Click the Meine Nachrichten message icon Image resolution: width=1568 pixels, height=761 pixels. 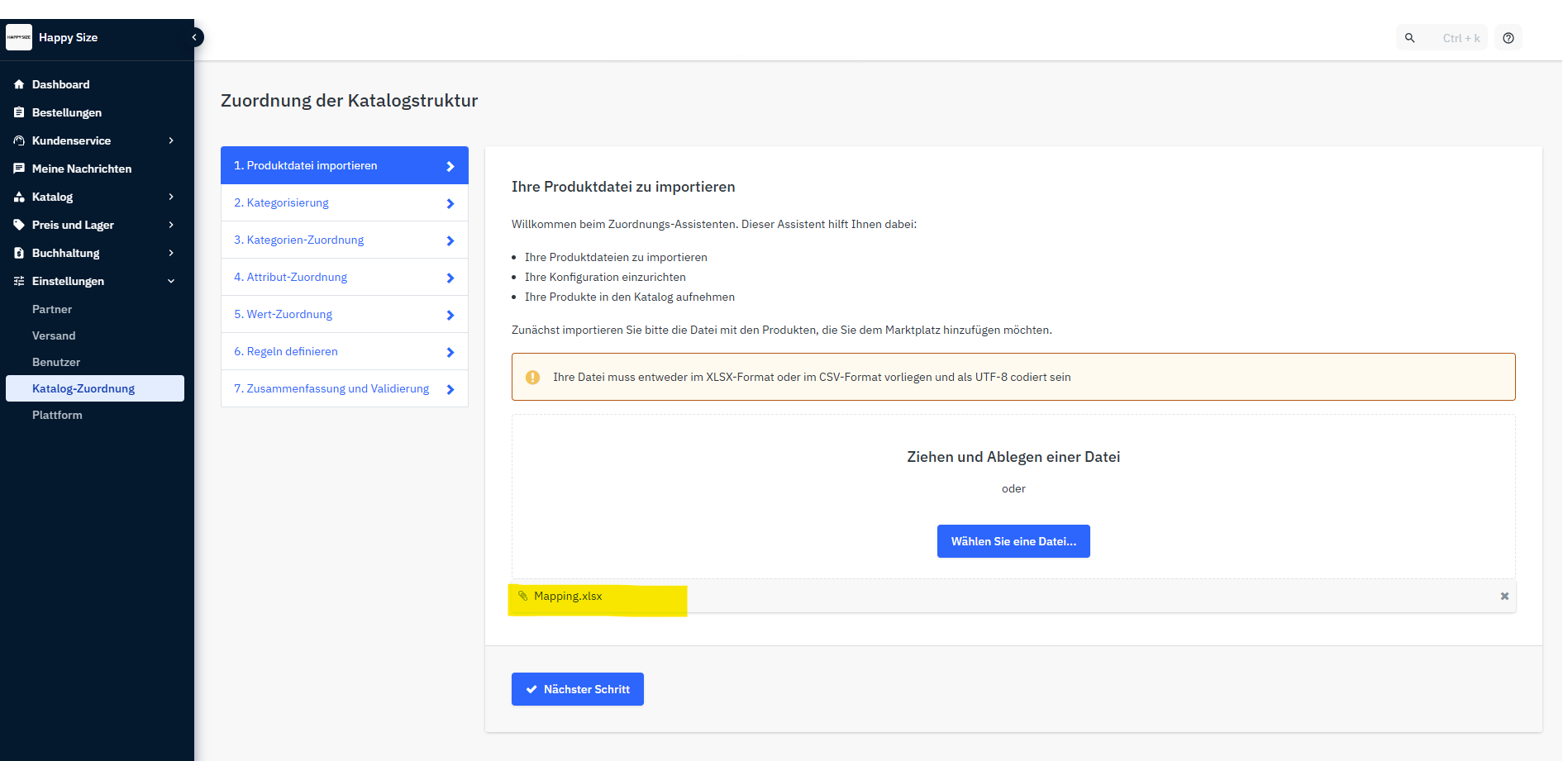click(x=19, y=169)
